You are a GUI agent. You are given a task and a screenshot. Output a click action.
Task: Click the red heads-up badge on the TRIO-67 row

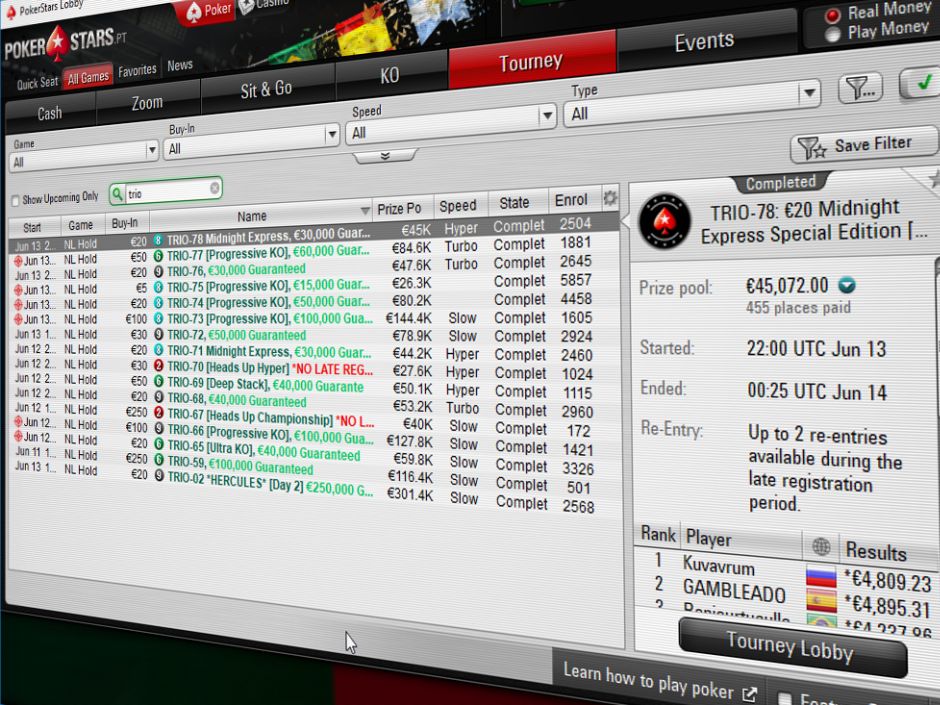pyautogui.click(x=159, y=412)
